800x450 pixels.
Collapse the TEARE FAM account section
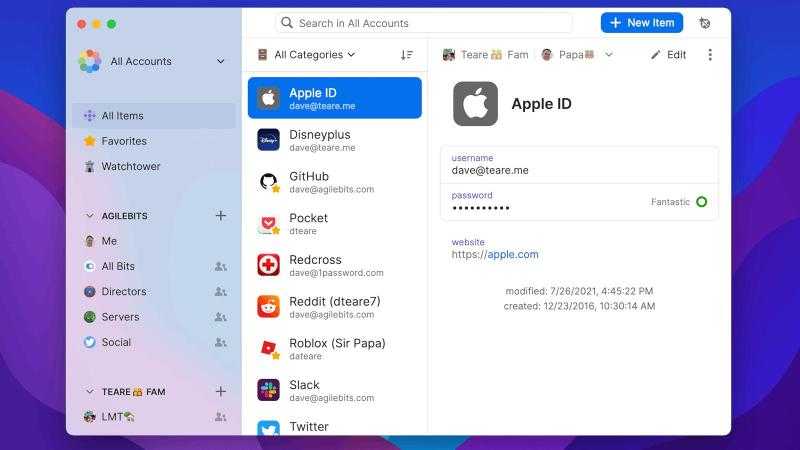pos(90,392)
